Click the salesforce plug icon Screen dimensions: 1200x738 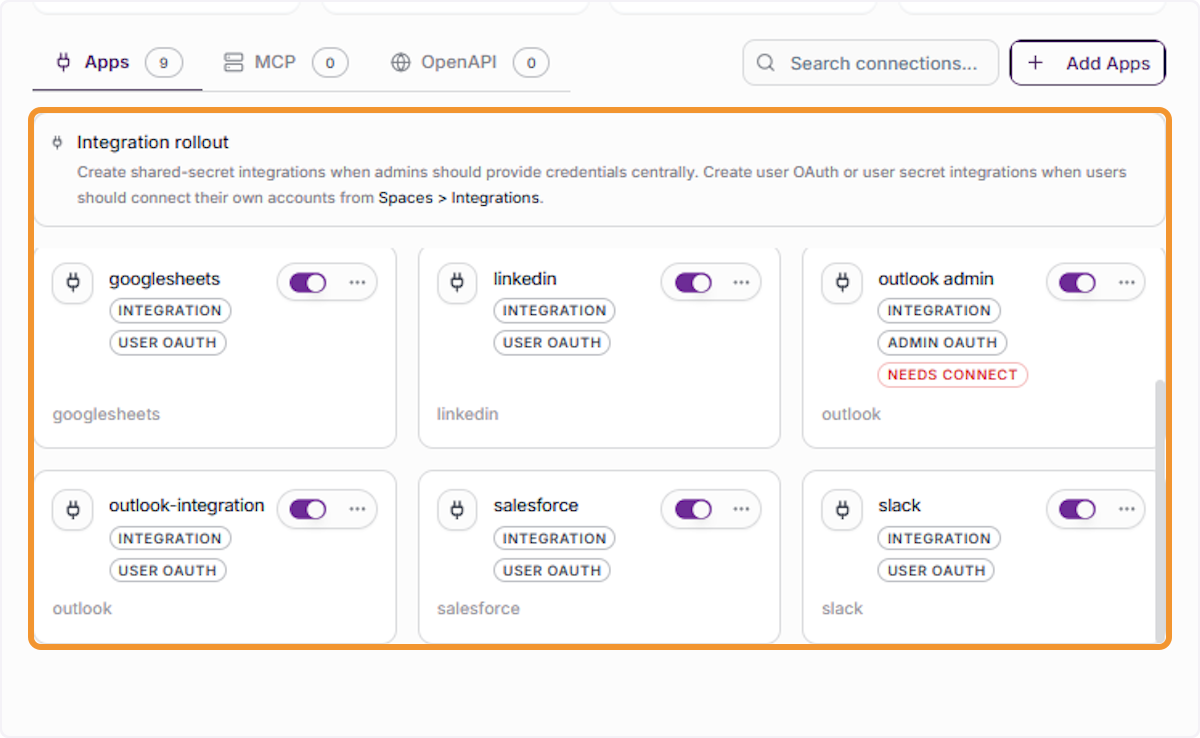(x=457, y=510)
